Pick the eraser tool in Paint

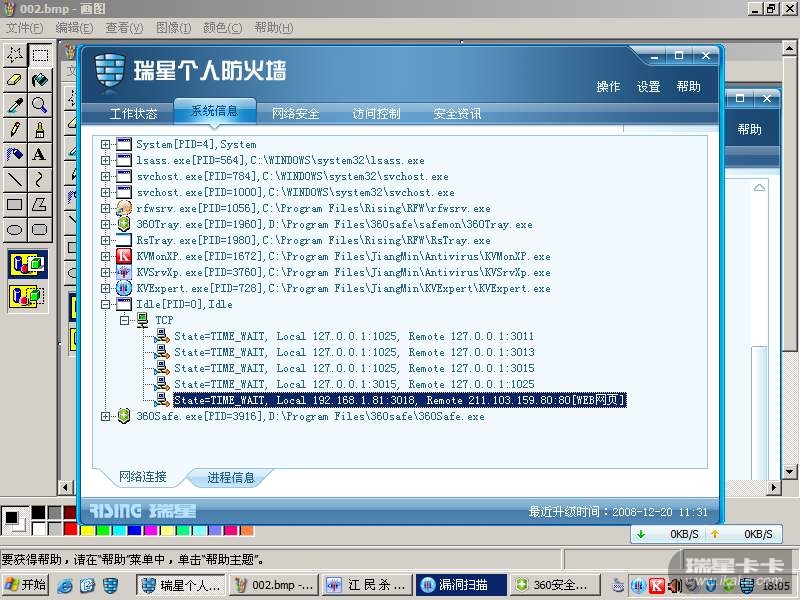click(15, 80)
